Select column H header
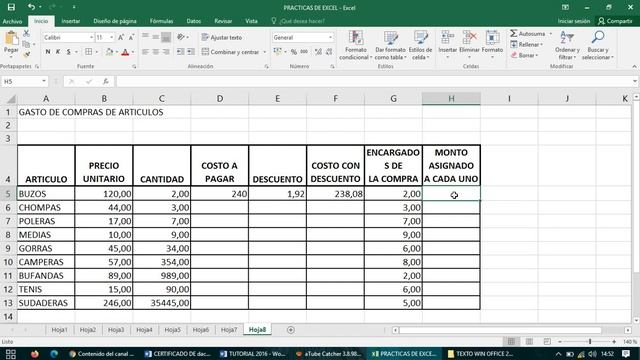 tap(451, 98)
